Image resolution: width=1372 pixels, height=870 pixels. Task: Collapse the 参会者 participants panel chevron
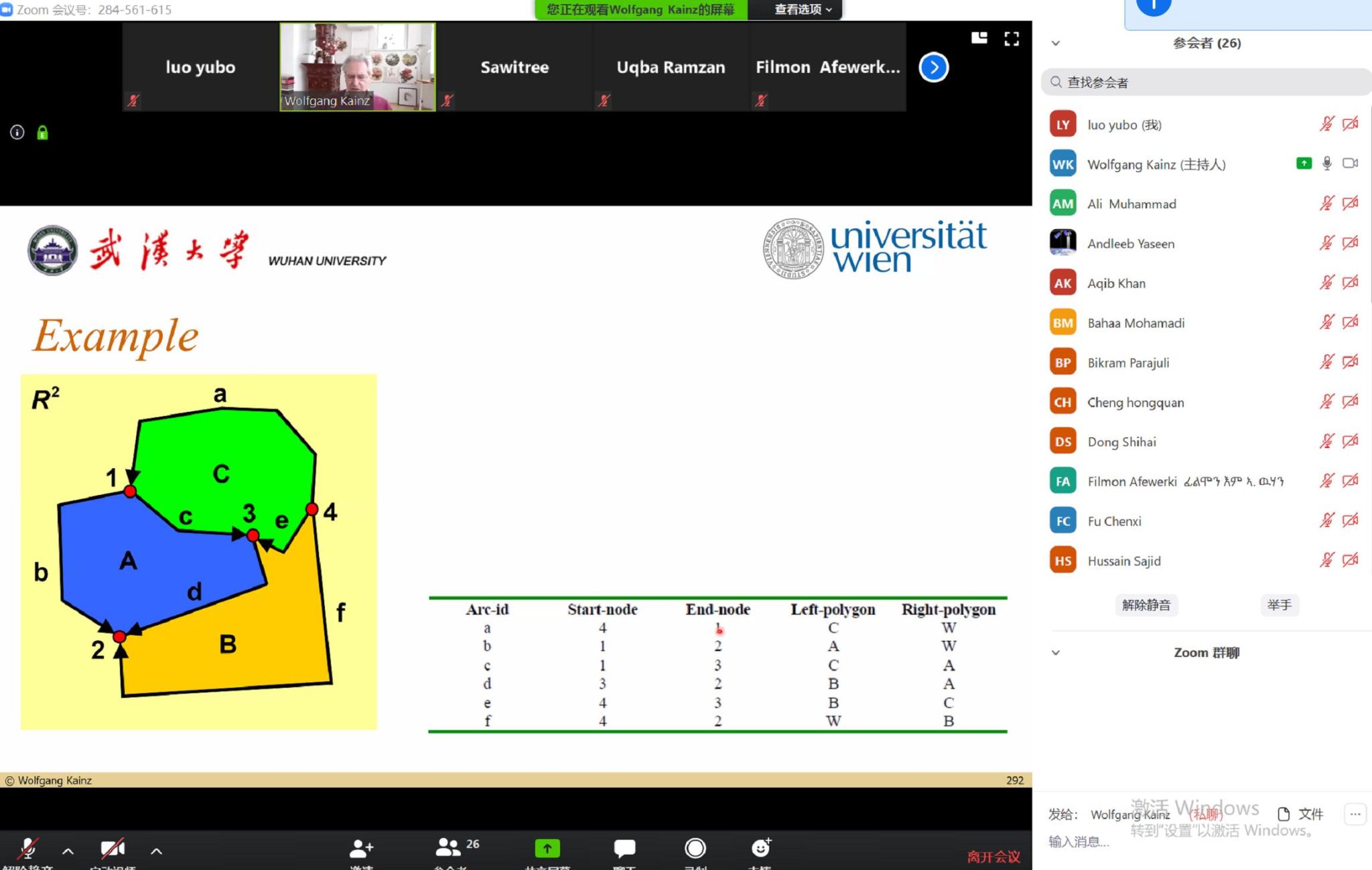[x=1056, y=44]
